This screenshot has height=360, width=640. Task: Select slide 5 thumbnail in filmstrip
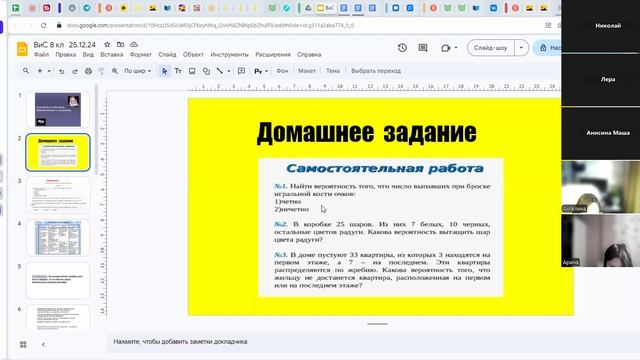coord(58,280)
